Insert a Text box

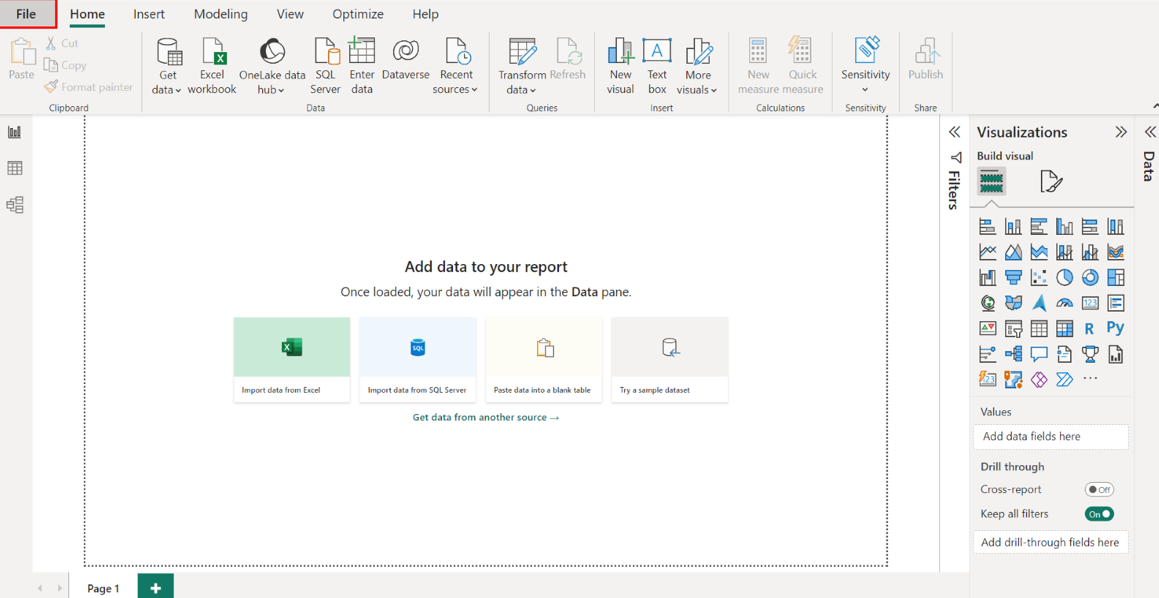coord(657,66)
